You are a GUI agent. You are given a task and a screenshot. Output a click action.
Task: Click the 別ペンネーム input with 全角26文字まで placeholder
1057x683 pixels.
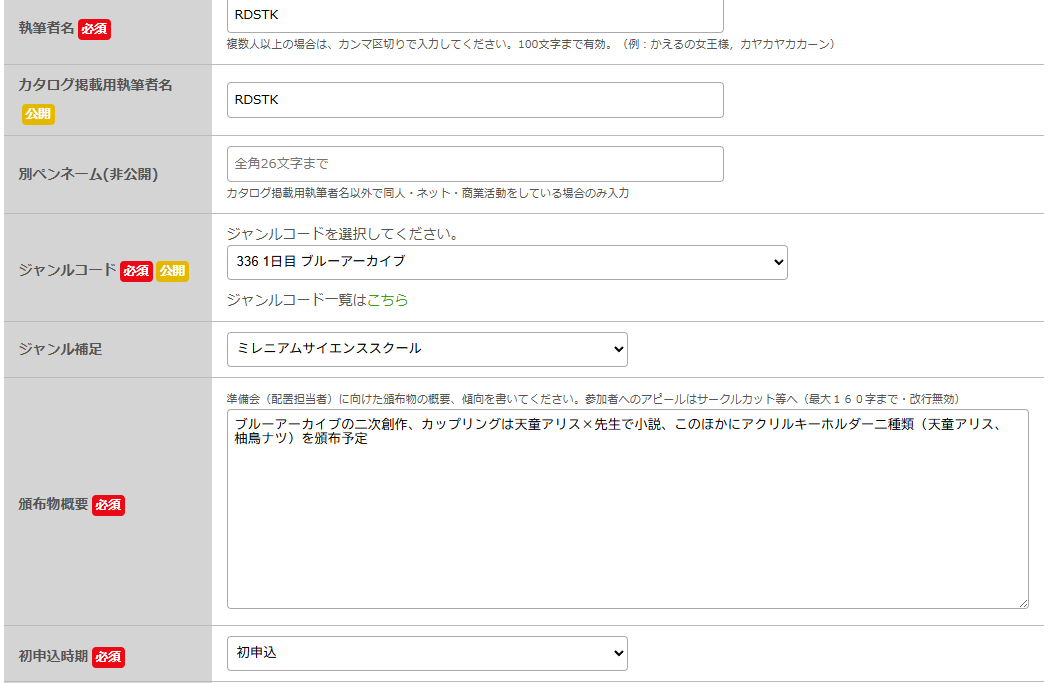coord(475,164)
